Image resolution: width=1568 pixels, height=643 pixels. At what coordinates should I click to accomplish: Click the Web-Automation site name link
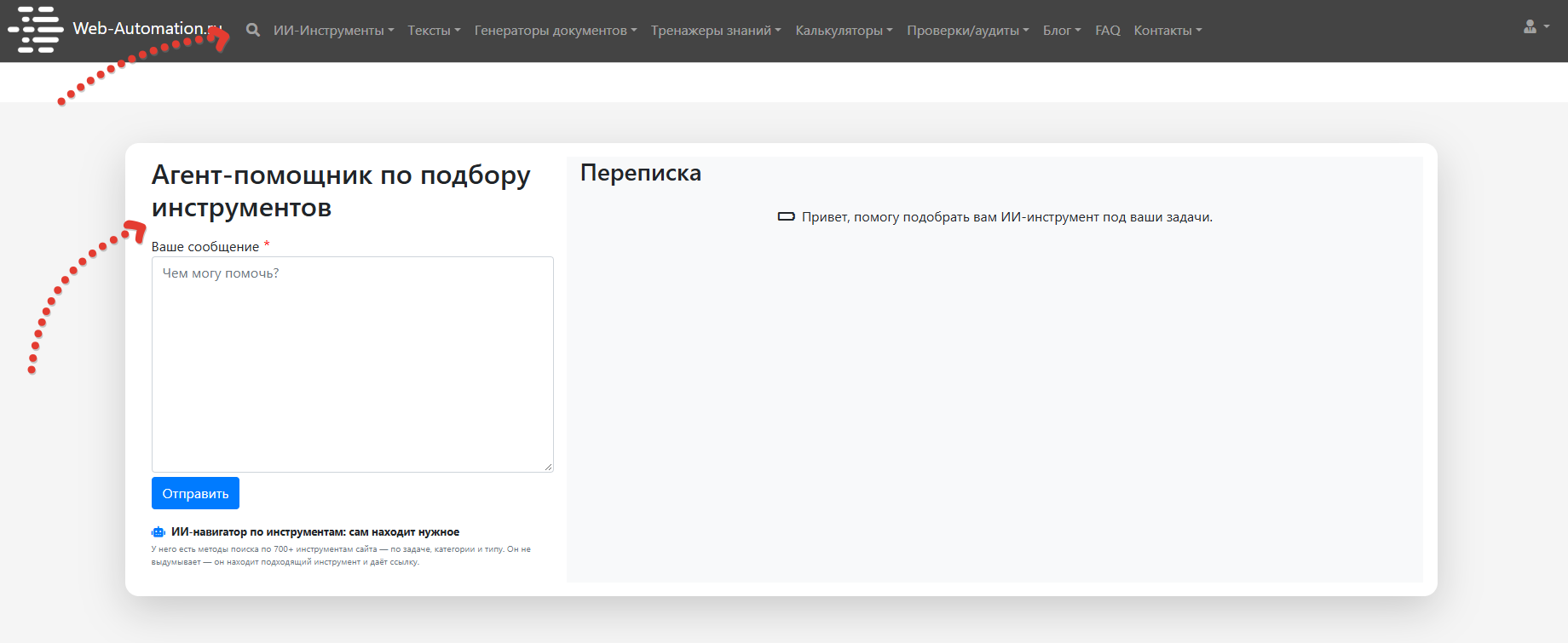pos(147,28)
